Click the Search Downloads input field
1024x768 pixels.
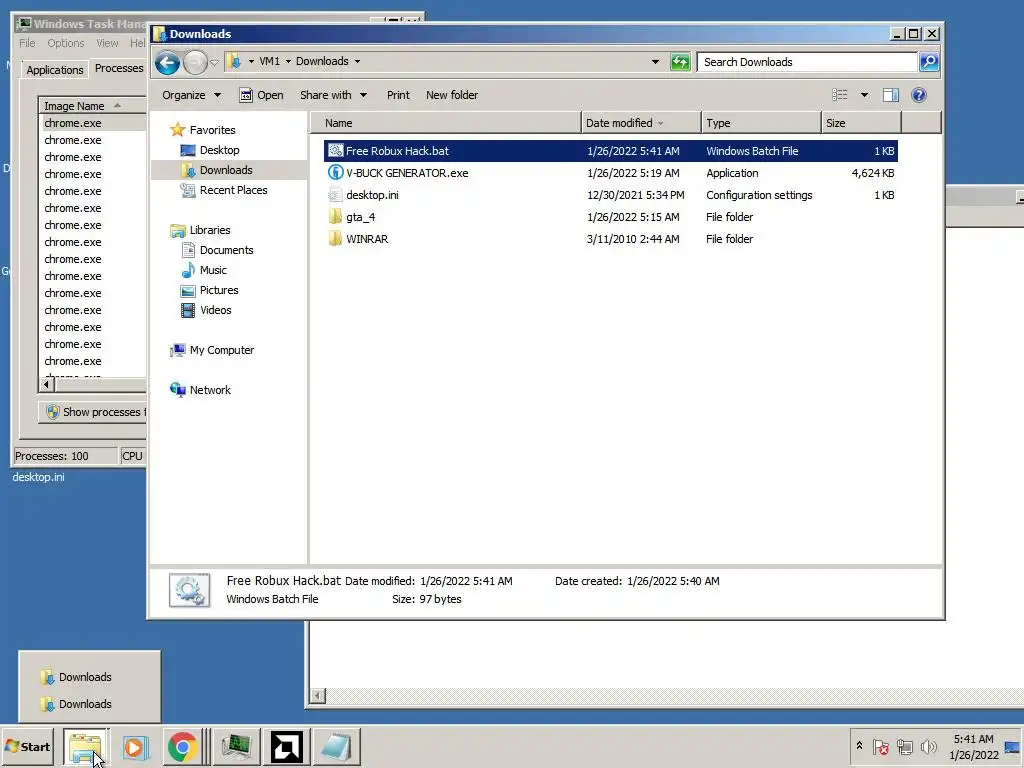(x=807, y=62)
